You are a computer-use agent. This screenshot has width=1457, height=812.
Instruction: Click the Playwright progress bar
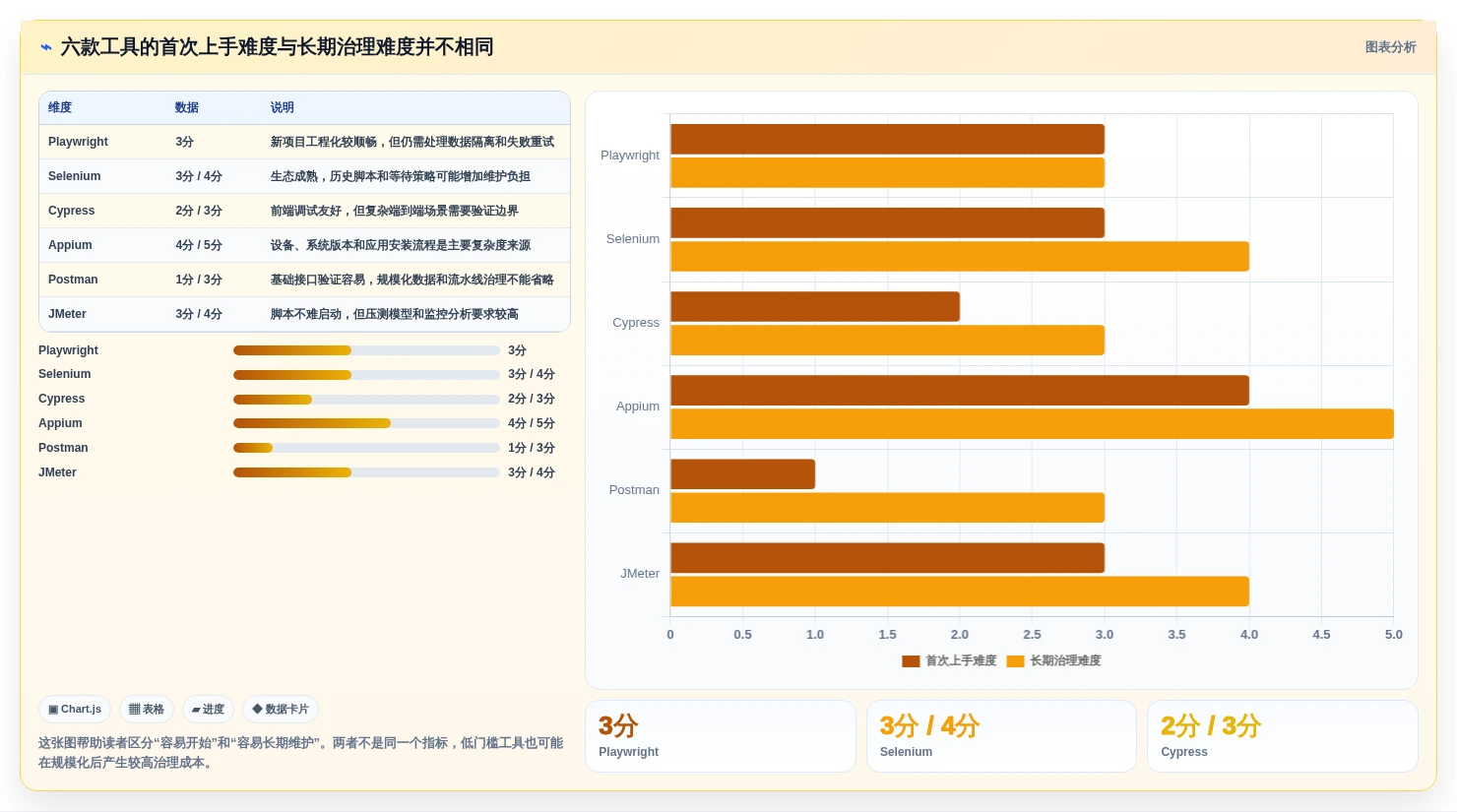366,350
